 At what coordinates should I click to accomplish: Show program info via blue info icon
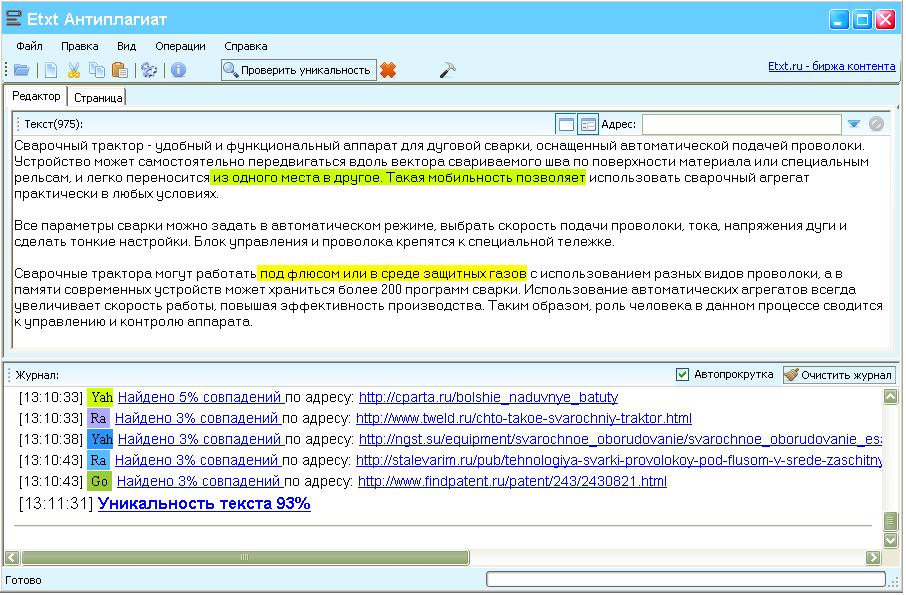coord(179,70)
